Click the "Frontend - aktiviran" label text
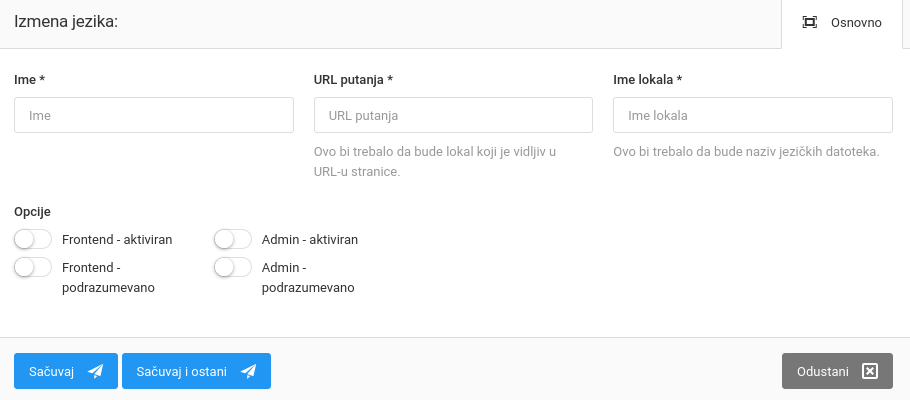This screenshot has width=910, height=400. point(117,240)
